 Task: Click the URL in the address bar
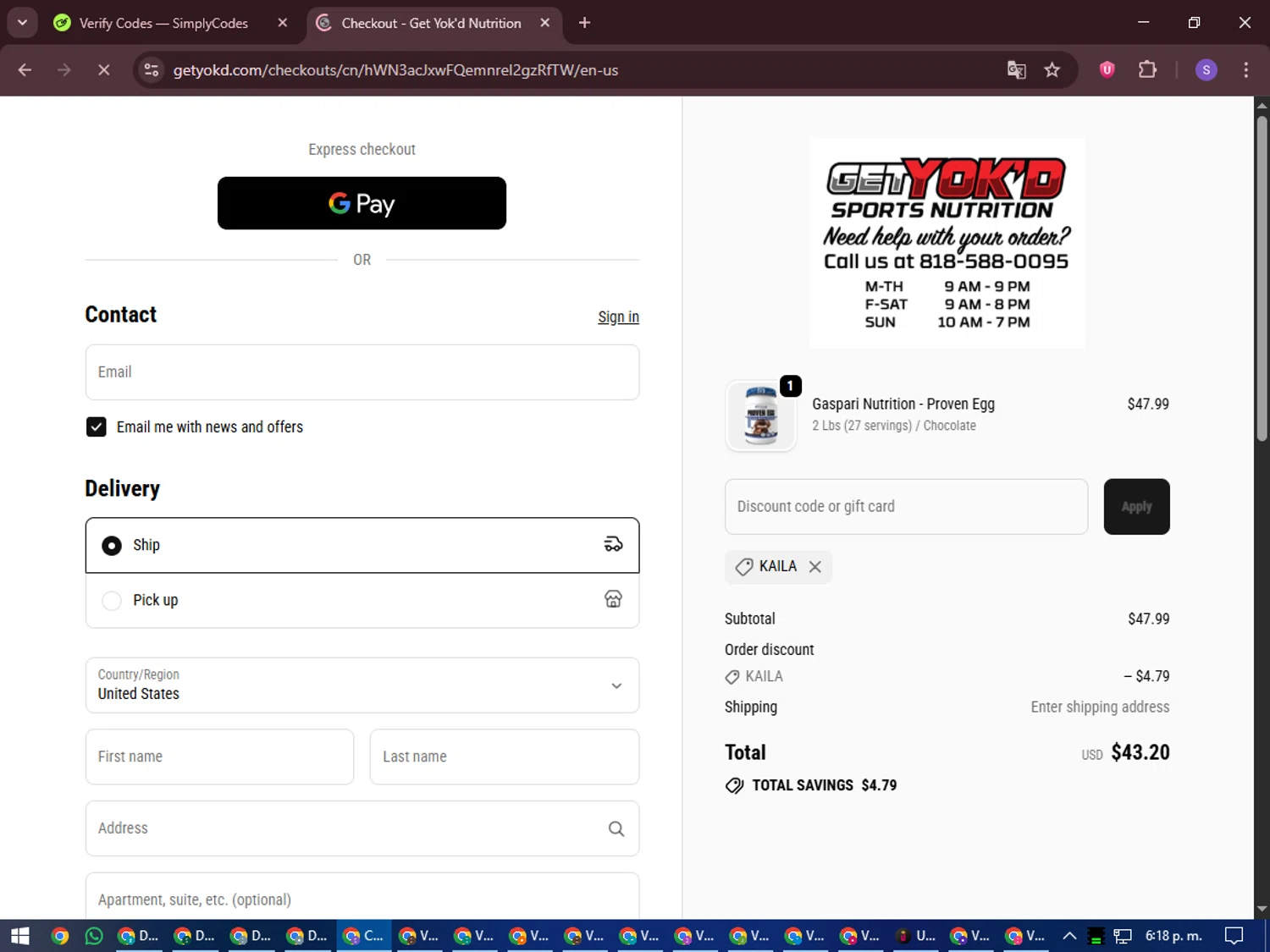click(x=395, y=70)
